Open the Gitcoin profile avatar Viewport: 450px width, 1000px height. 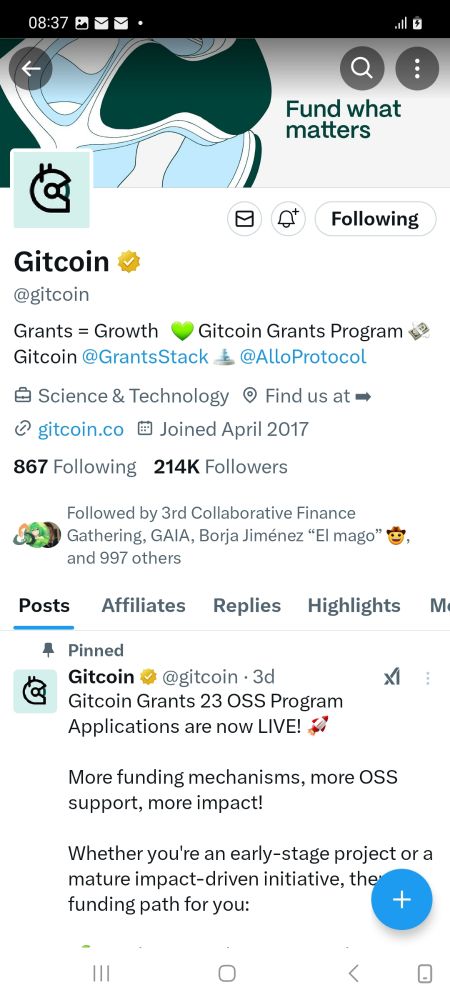coord(52,189)
